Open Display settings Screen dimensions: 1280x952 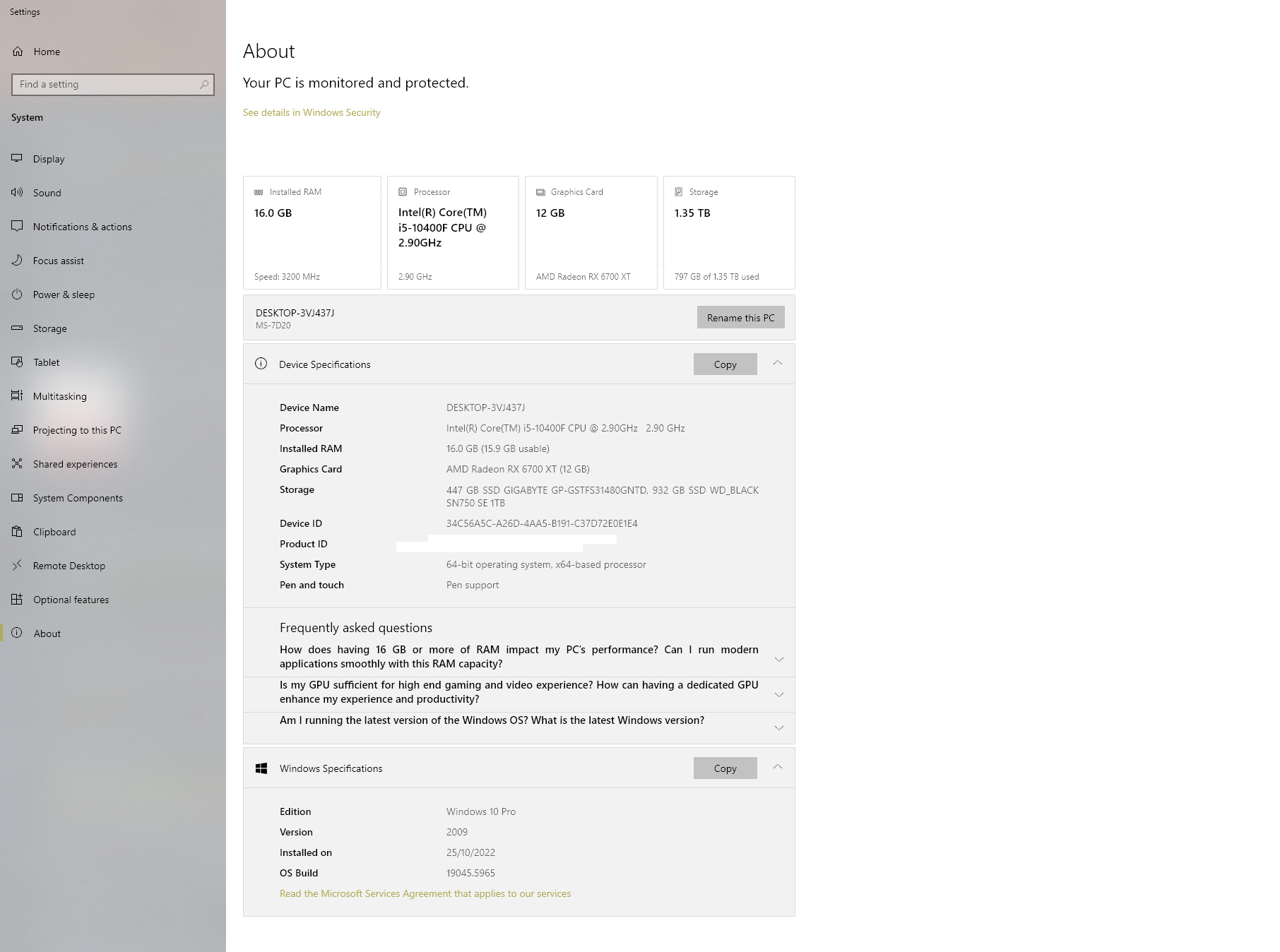[113, 159]
